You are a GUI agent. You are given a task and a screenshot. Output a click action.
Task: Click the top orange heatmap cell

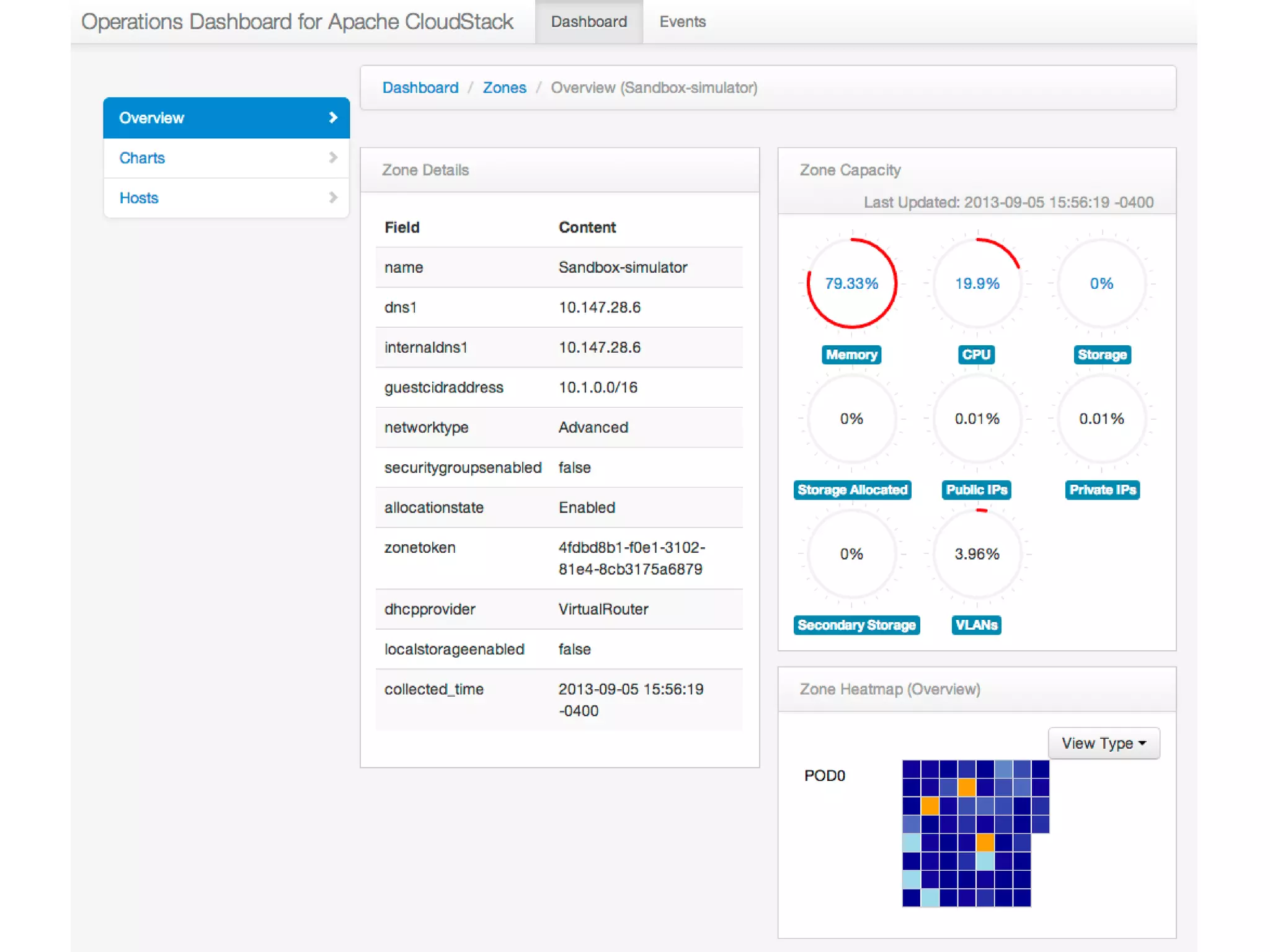click(966, 788)
